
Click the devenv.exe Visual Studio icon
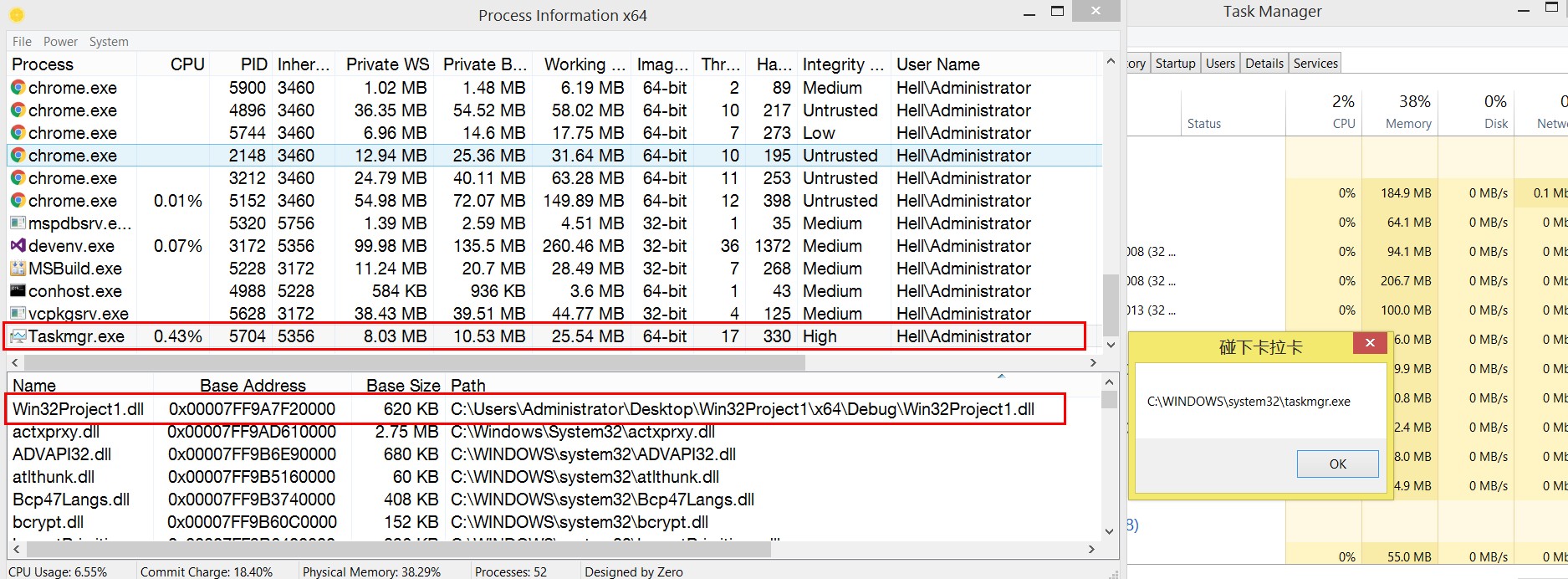18,245
